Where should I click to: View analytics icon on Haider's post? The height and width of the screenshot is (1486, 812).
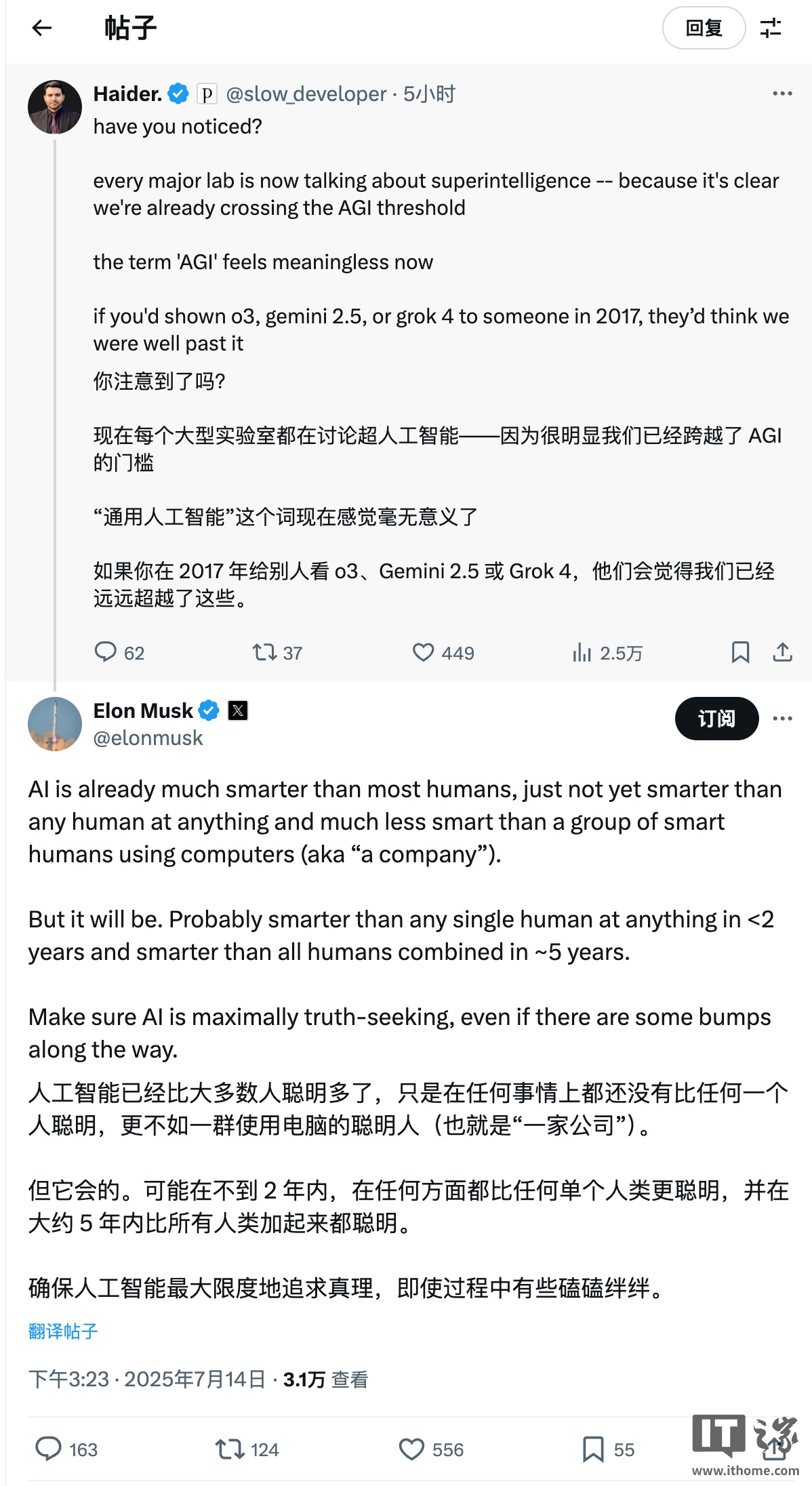[582, 653]
